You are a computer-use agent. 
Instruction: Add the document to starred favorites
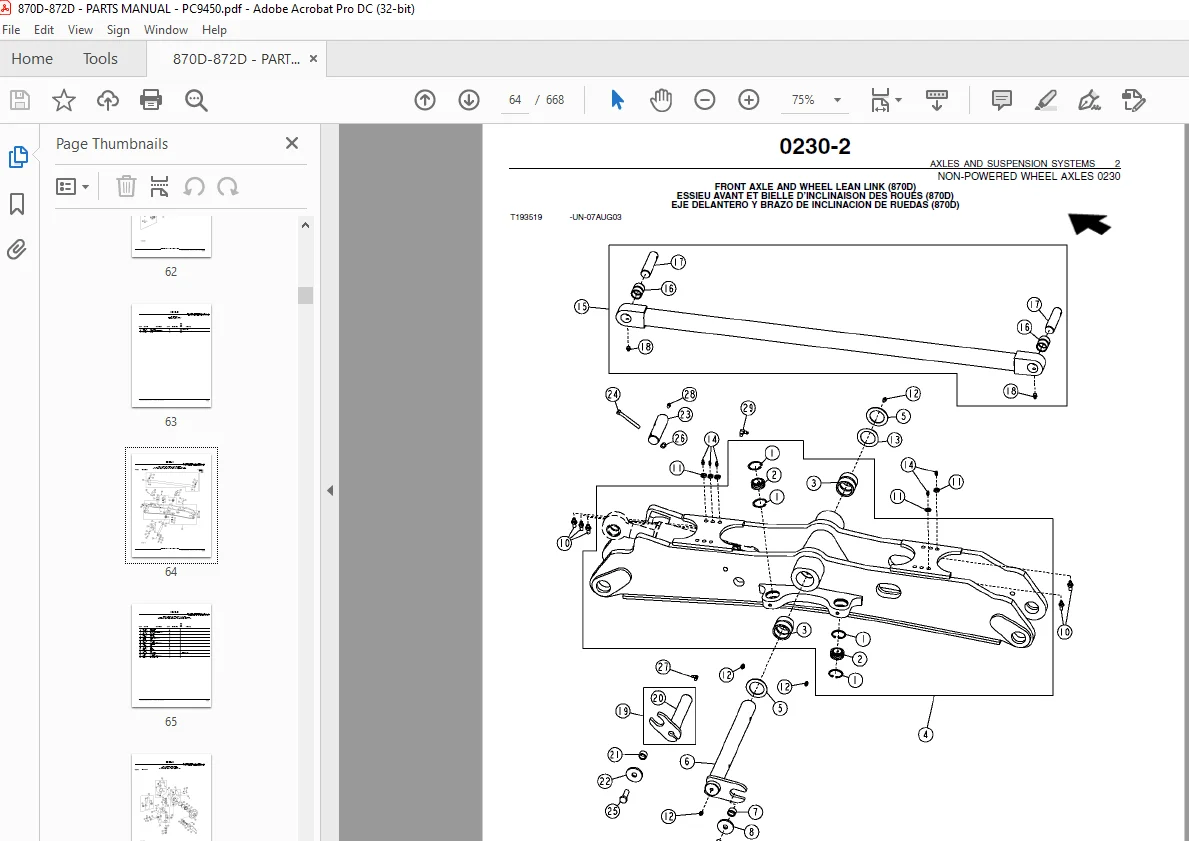(x=64, y=100)
